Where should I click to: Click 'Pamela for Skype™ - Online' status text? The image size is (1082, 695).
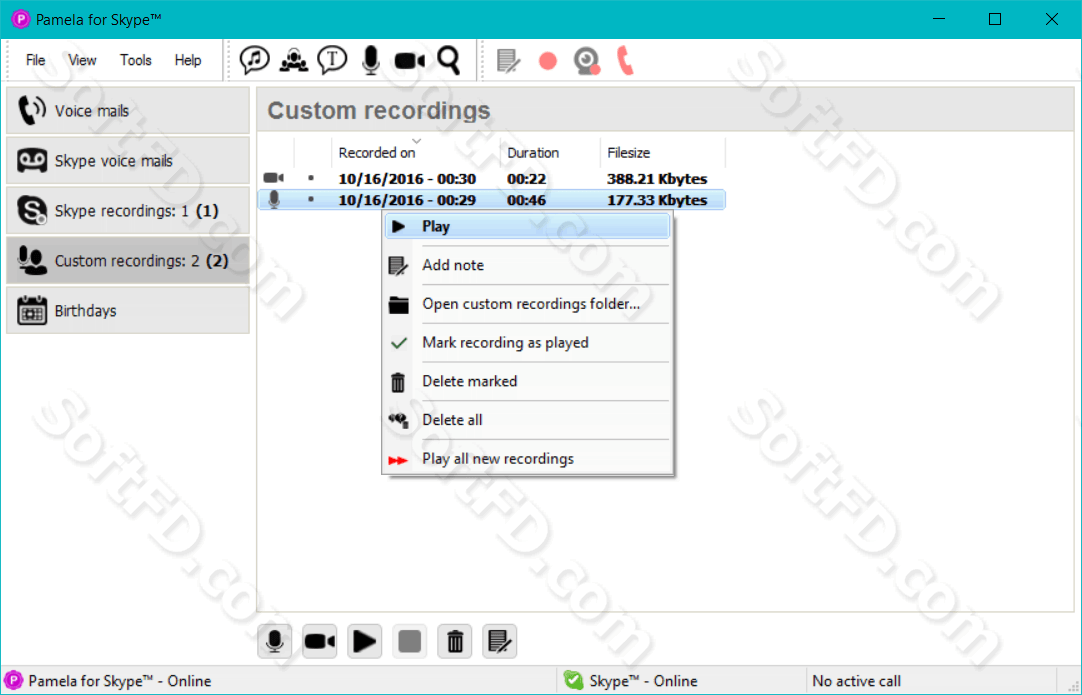click(x=120, y=681)
